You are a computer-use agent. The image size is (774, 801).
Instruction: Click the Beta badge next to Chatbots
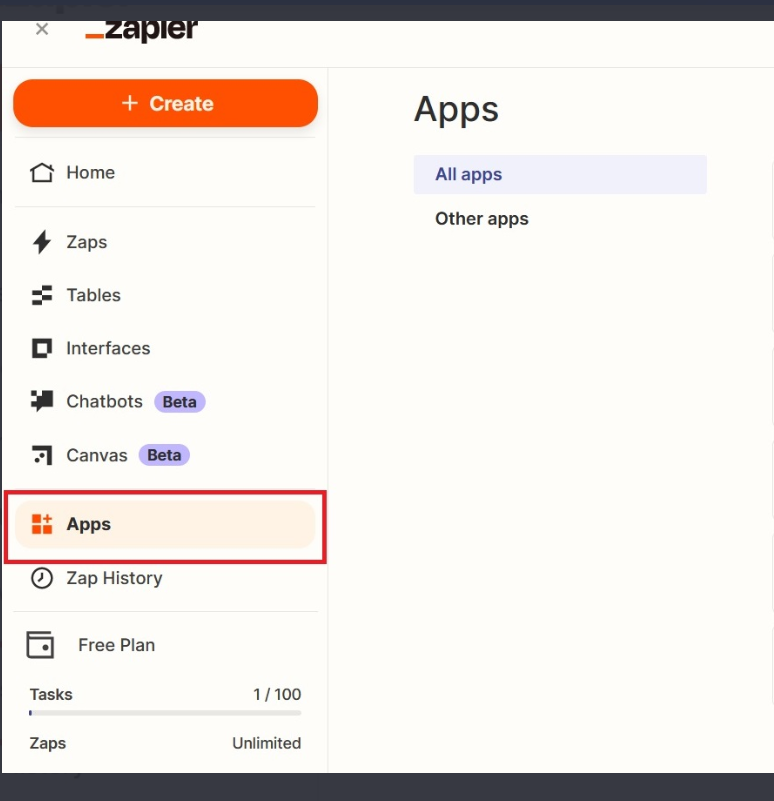179,402
